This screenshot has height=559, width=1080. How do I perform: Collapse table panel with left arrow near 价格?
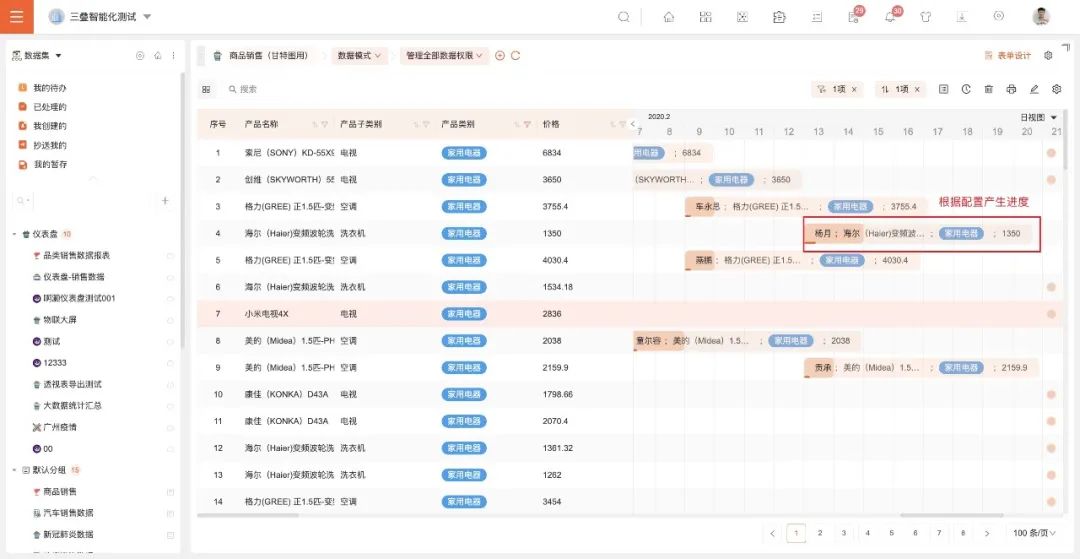click(632, 125)
